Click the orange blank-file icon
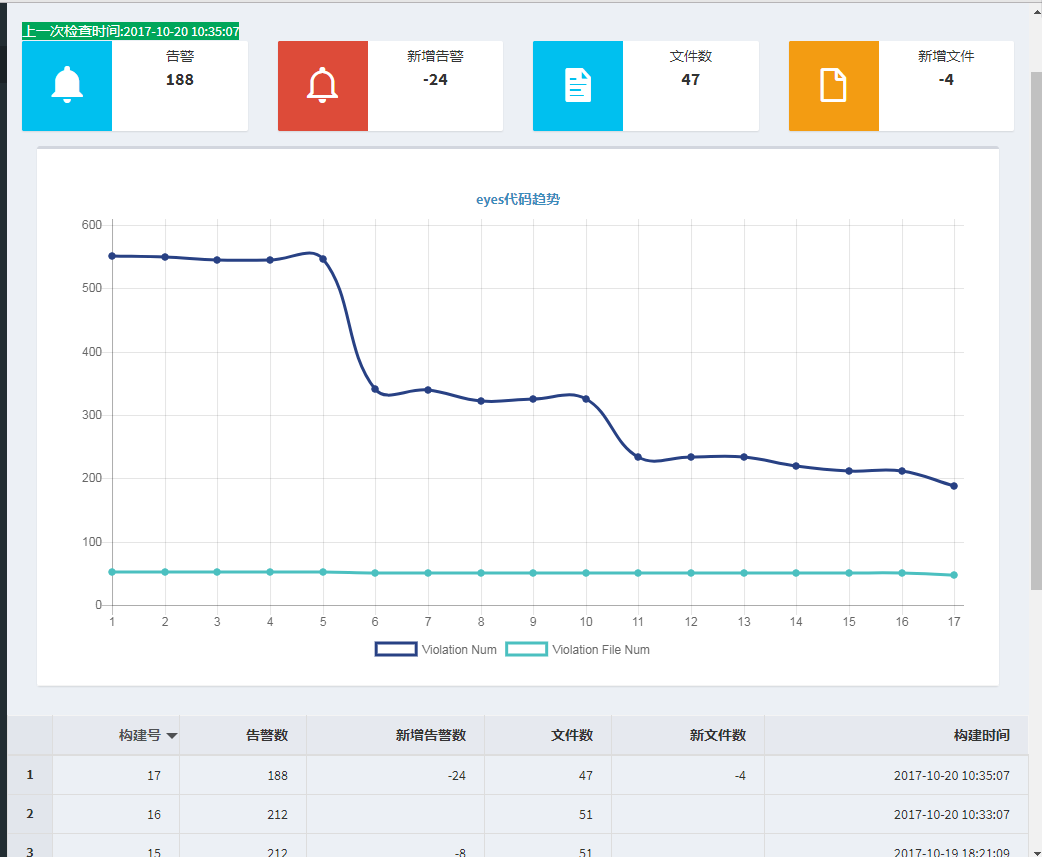The height and width of the screenshot is (857, 1042). click(x=833, y=85)
